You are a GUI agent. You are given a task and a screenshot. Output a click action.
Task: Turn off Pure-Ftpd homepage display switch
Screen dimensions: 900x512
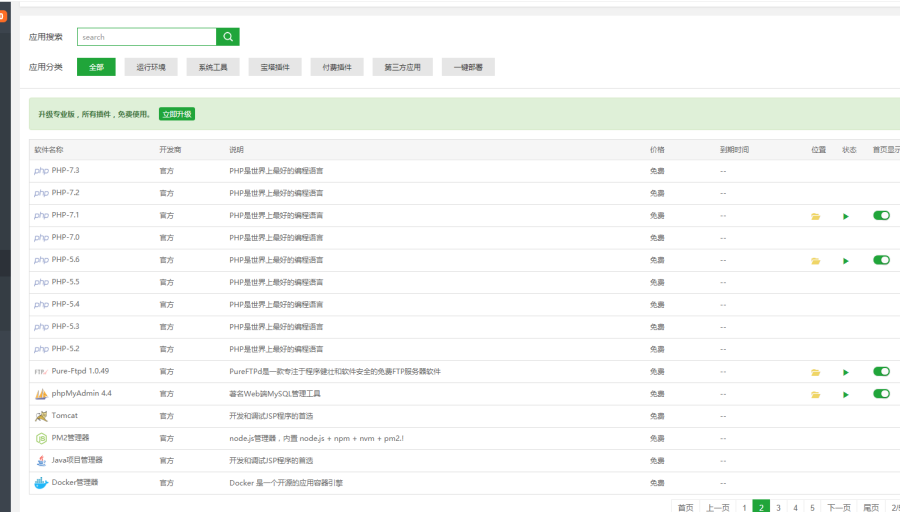(x=881, y=371)
